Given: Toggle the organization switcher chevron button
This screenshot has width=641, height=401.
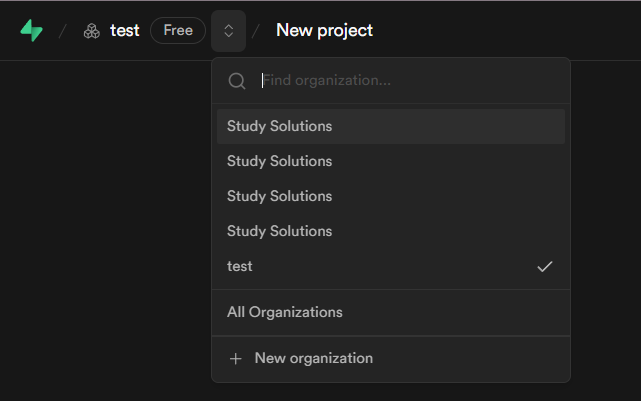Looking at the screenshot, I should [228, 31].
